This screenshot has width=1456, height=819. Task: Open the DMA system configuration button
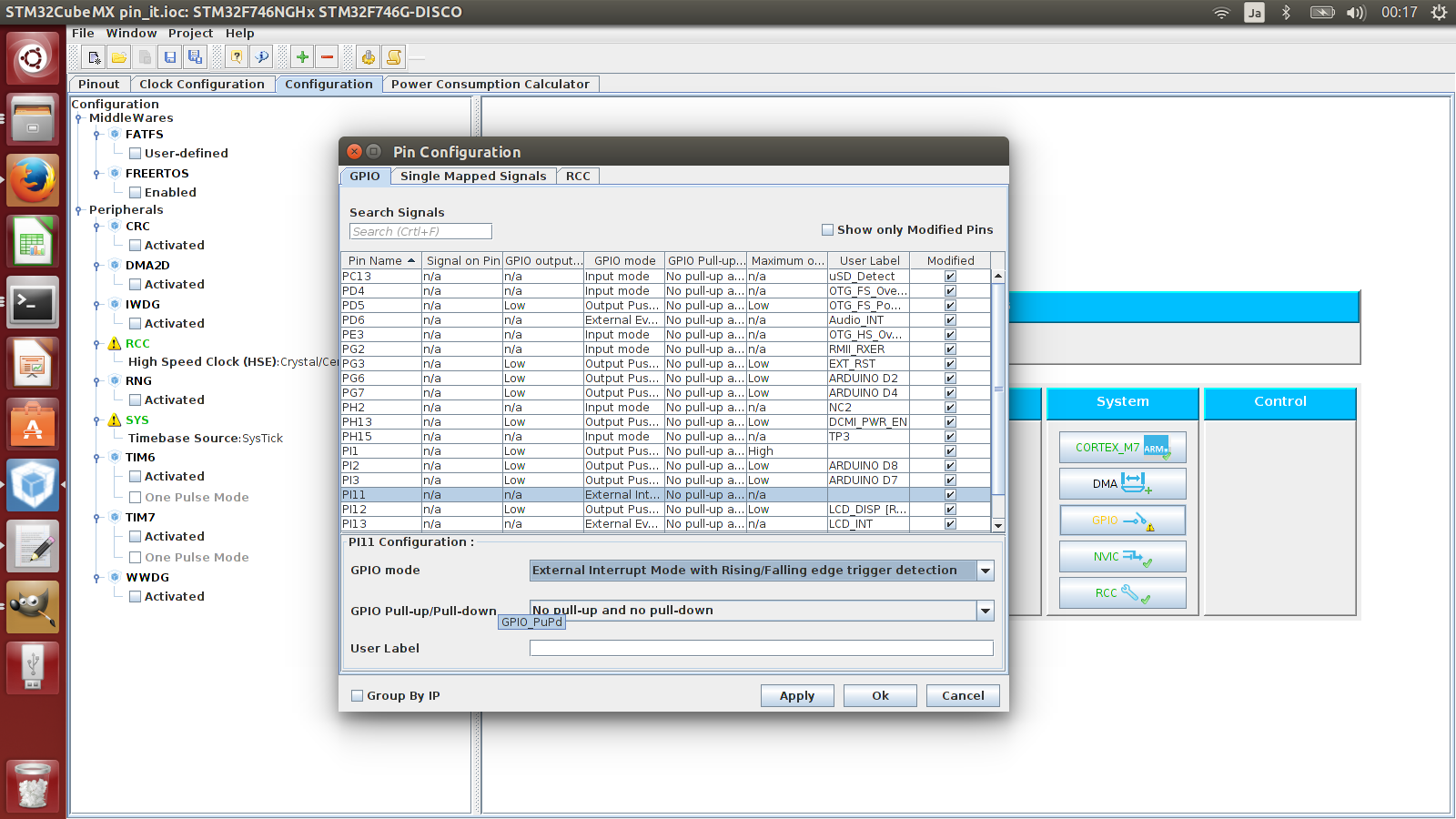[x=1122, y=483]
